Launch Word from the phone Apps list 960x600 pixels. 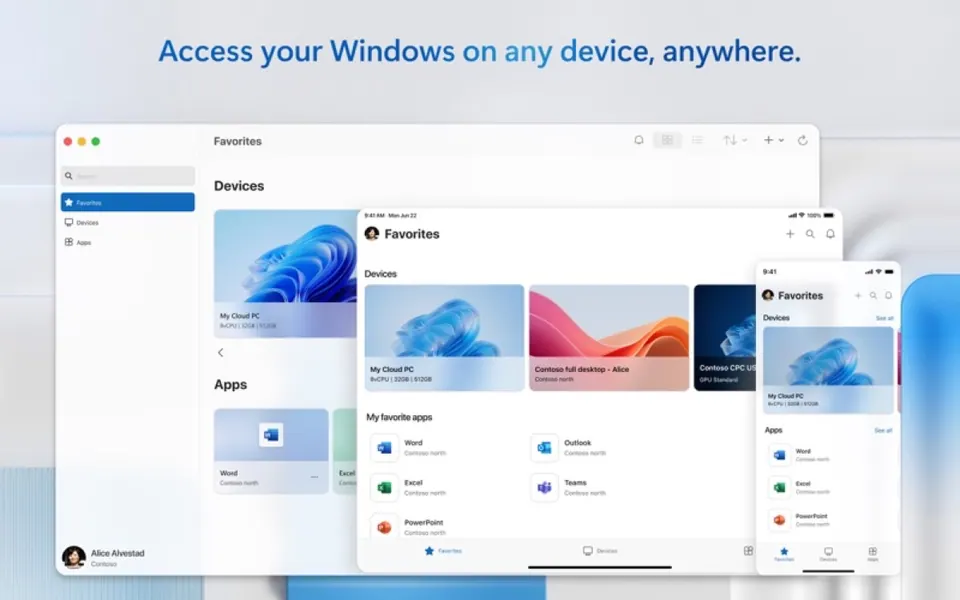click(799, 455)
